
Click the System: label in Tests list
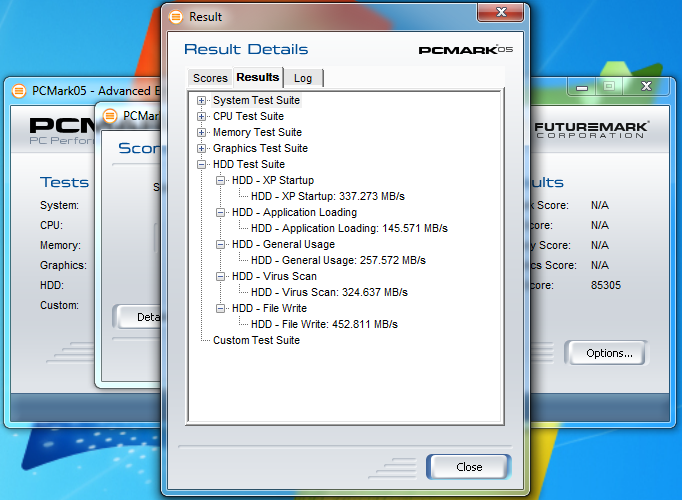[59, 205]
